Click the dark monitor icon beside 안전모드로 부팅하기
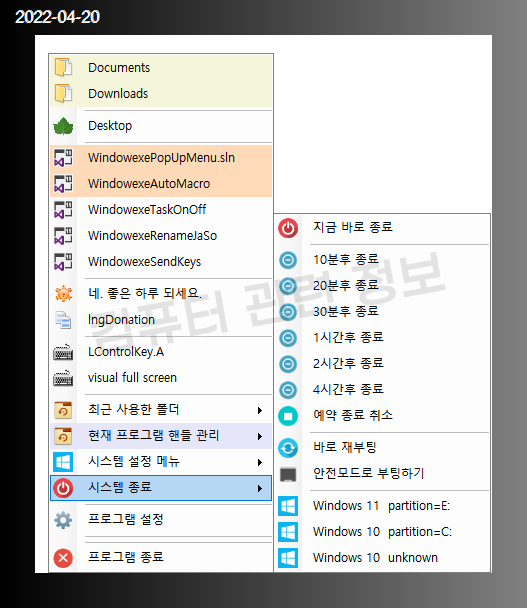 click(288, 474)
